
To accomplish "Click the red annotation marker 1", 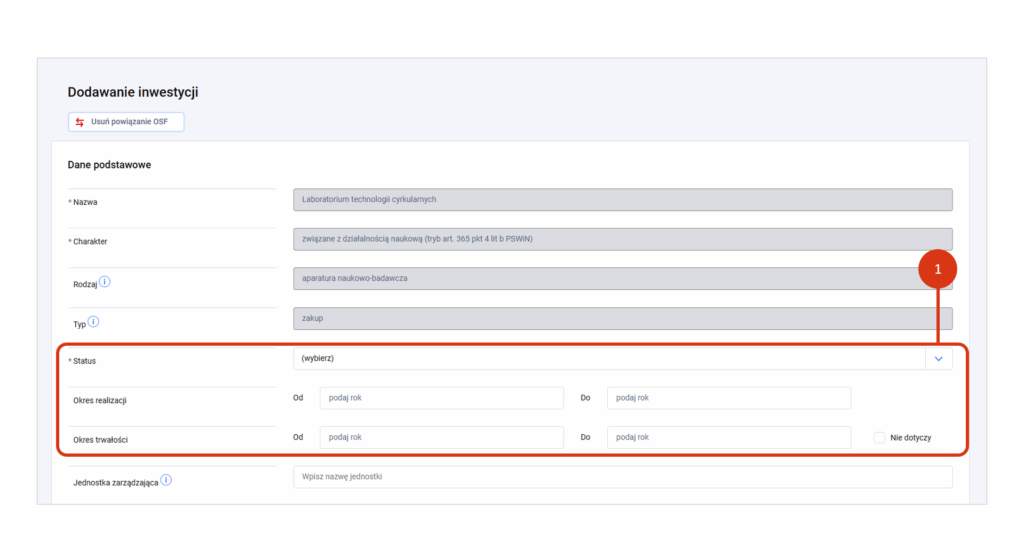I will (x=937, y=269).
